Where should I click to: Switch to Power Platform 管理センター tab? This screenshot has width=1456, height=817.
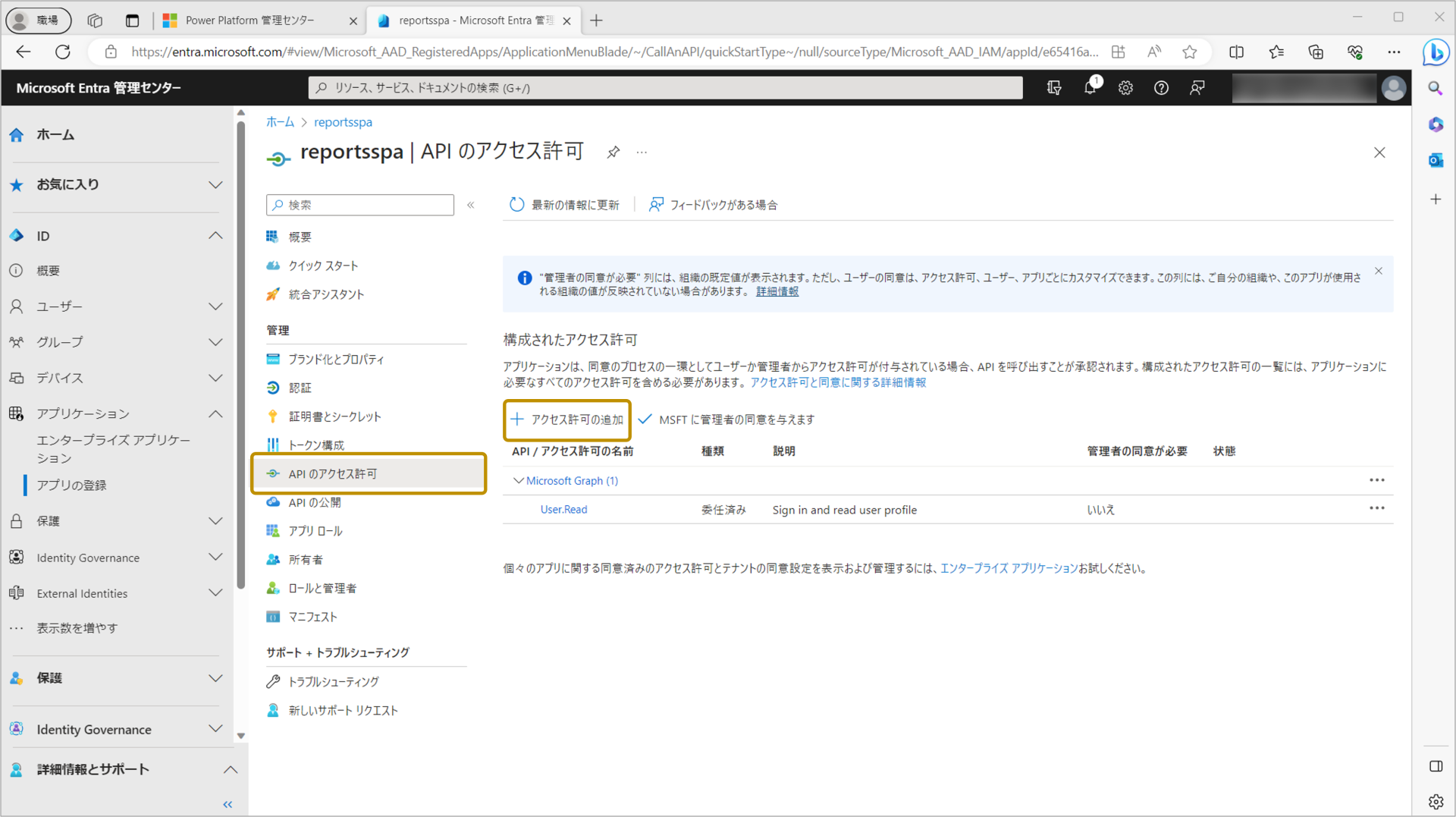(250, 20)
